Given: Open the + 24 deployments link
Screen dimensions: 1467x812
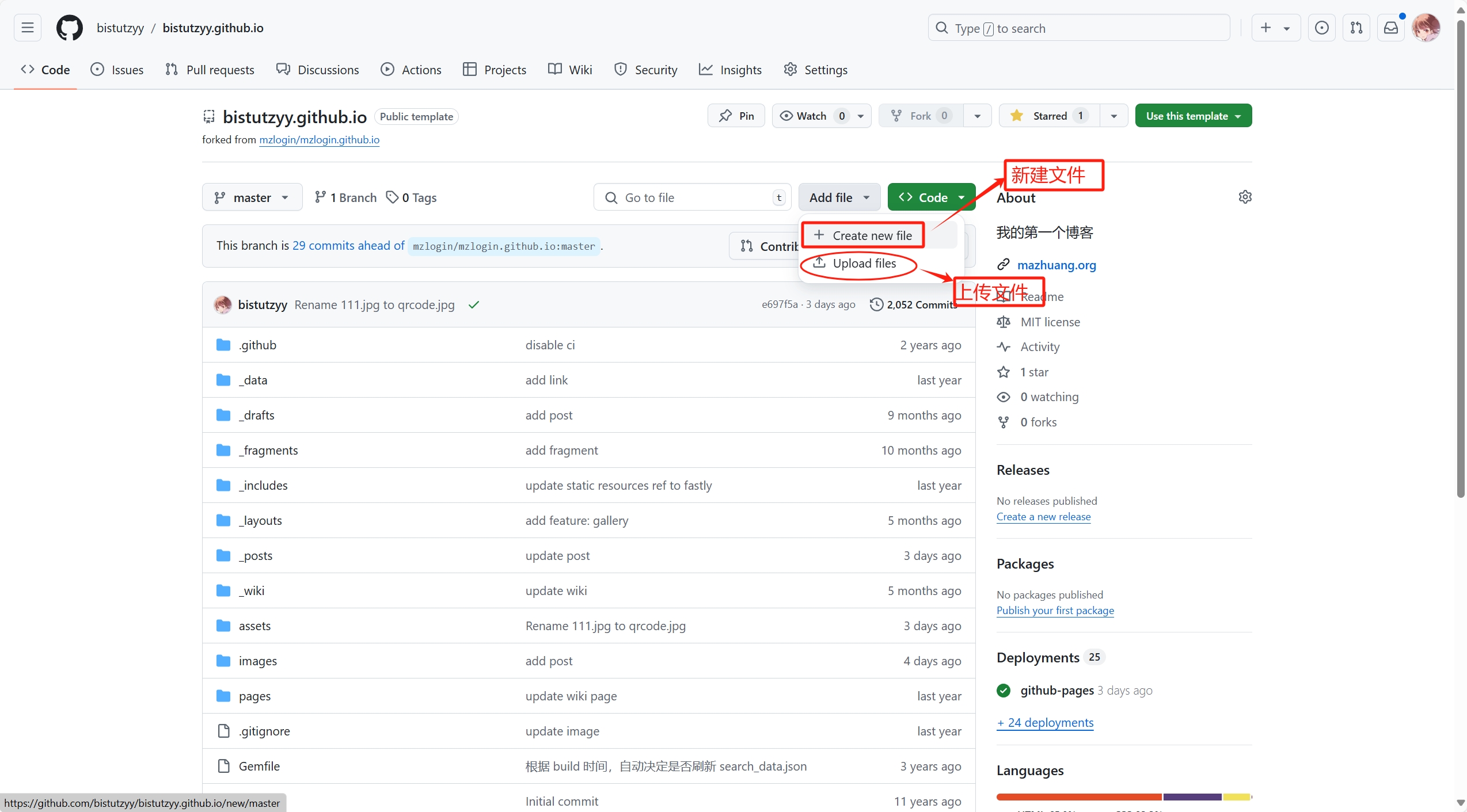Looking at the screenshot, I should [x=1044, y=722].
